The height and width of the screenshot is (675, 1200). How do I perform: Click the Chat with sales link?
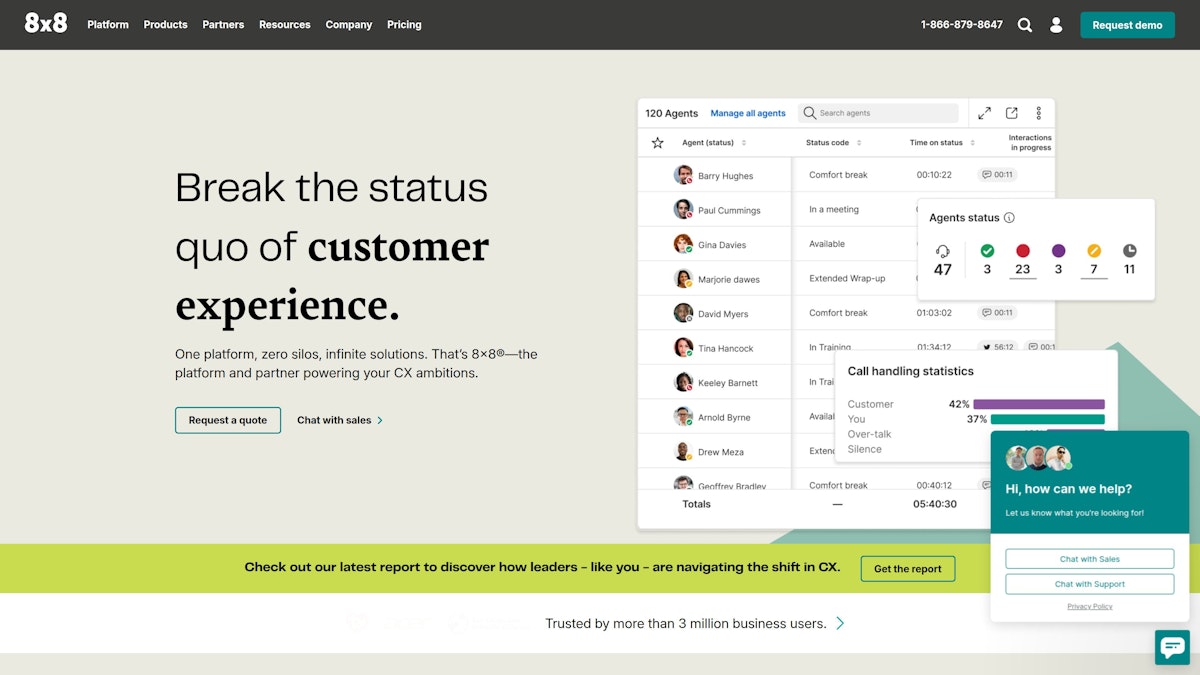340,420
